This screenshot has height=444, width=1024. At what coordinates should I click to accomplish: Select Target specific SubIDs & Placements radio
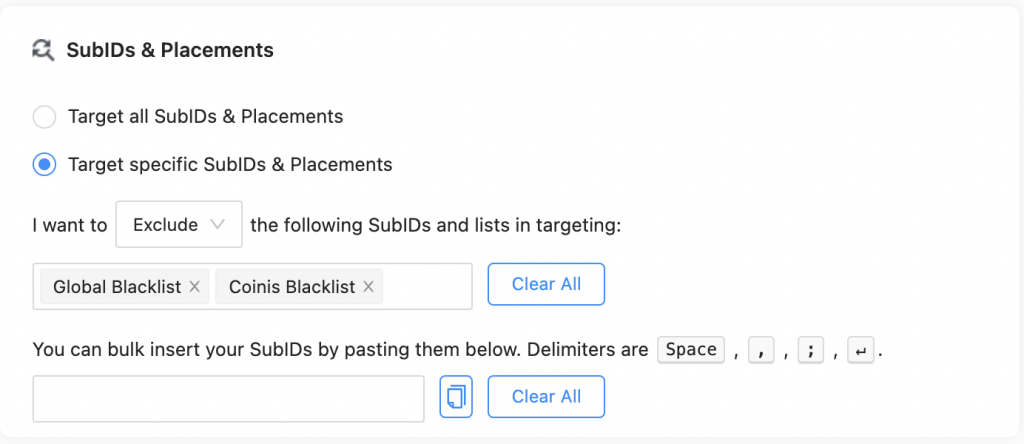pyautogui.click(x=44, y=165)
